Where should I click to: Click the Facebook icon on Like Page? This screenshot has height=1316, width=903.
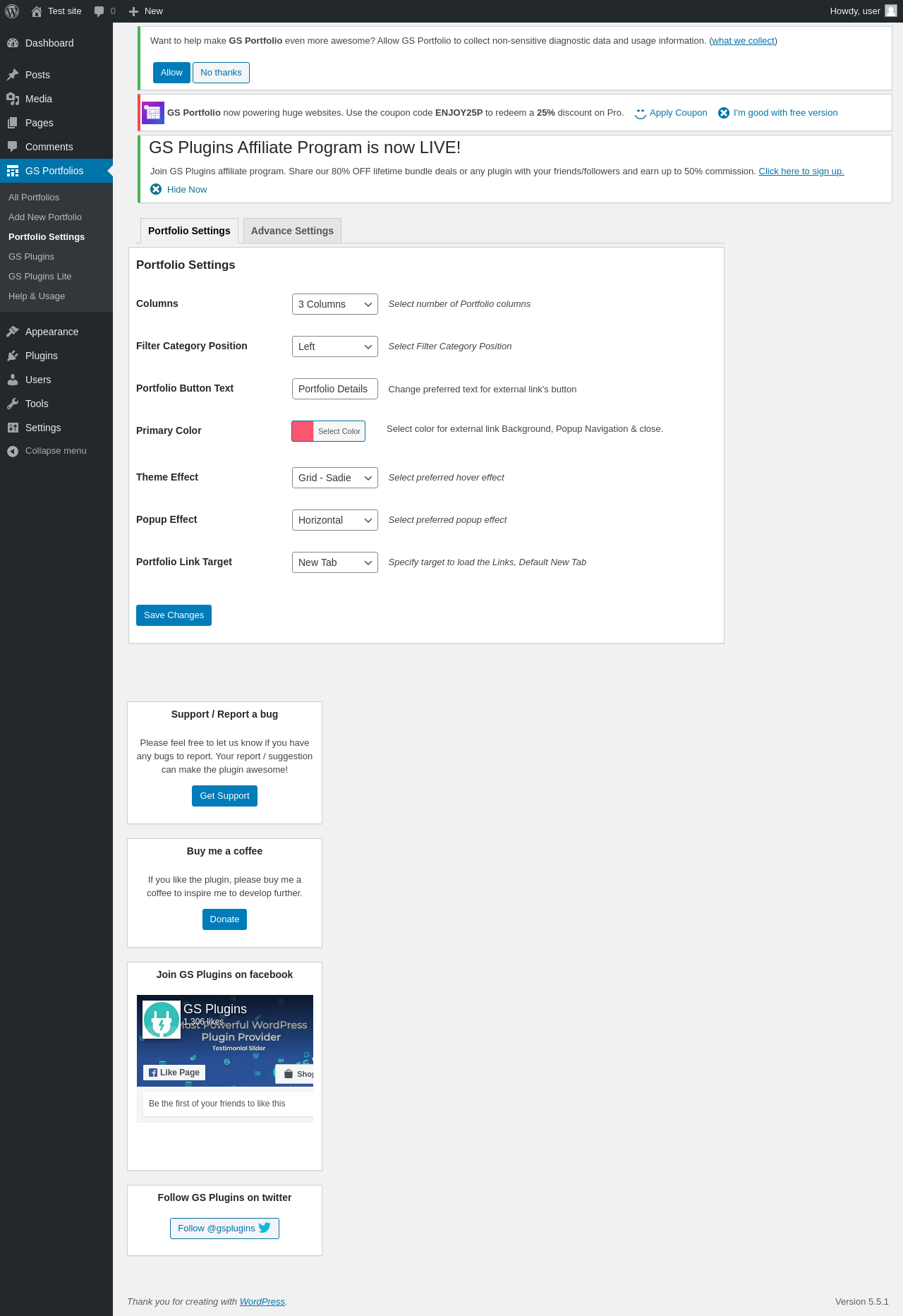click(x=153, y=1073)
